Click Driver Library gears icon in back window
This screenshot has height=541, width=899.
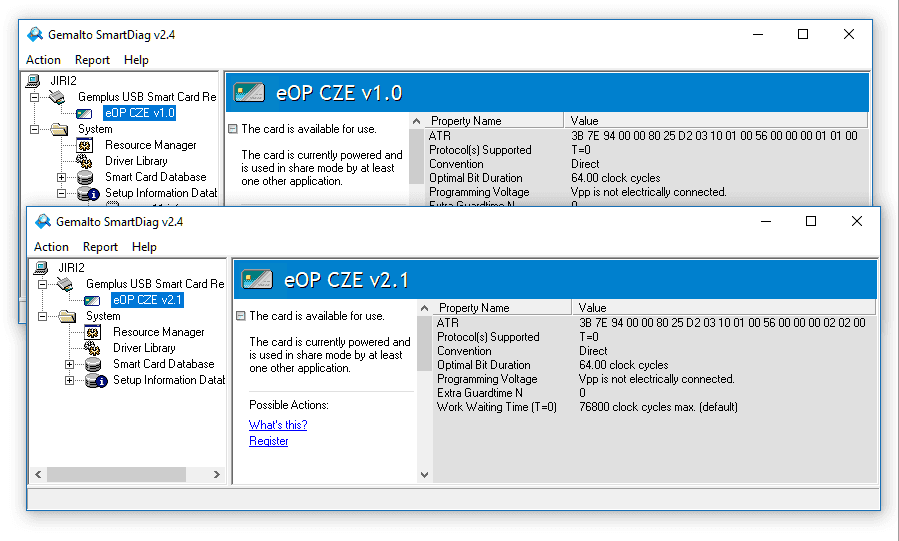pos(84,162)
